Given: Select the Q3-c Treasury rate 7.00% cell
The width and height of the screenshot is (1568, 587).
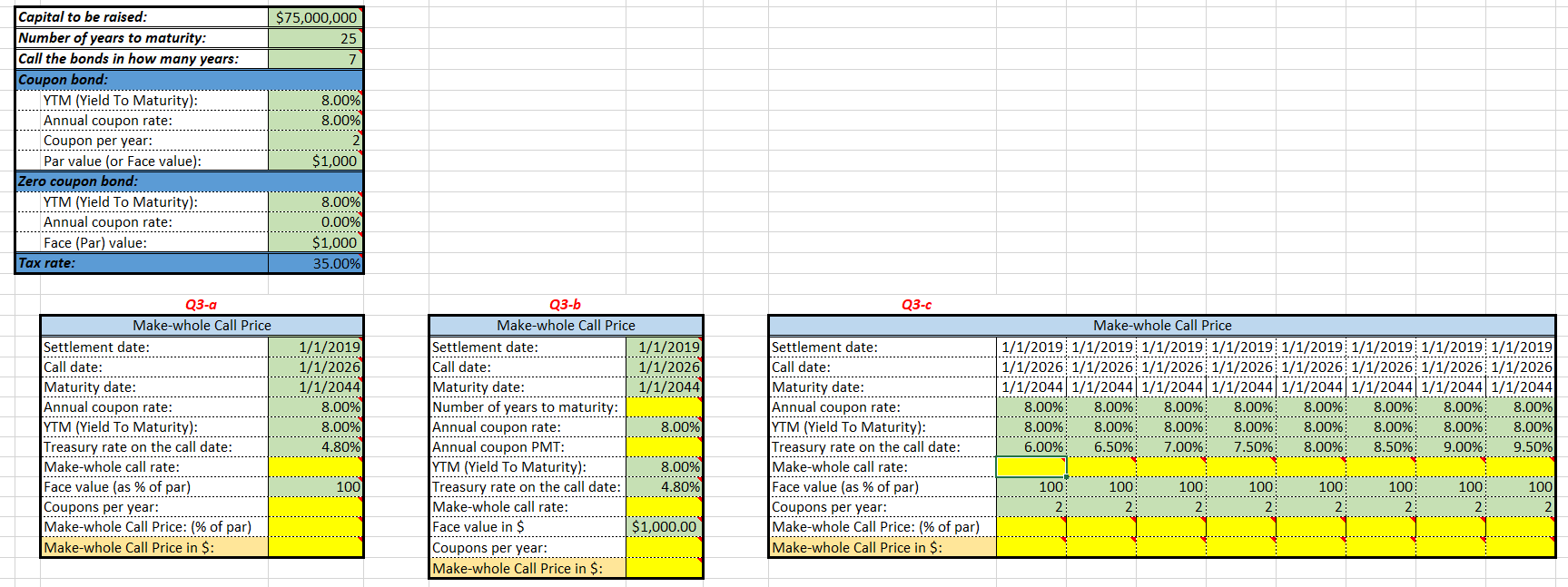Looking at the screenshot, I should (x=1171, y=446).
